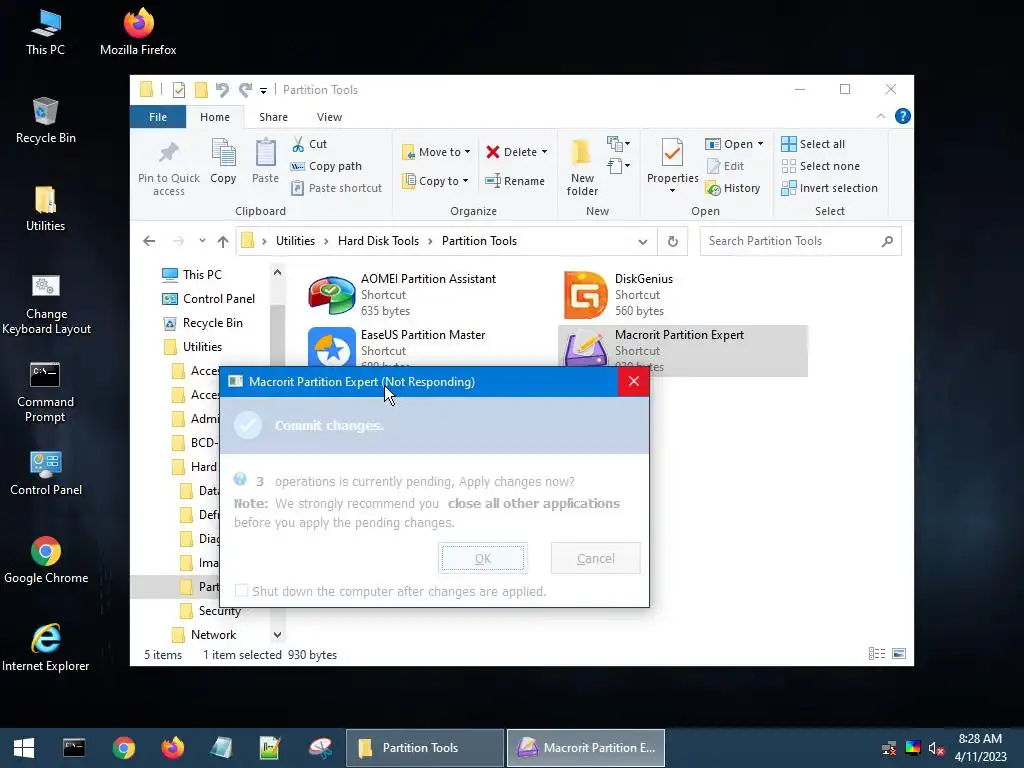
Task: Click Utilities in the breadcrumb path
Action: tap(295, 241)
